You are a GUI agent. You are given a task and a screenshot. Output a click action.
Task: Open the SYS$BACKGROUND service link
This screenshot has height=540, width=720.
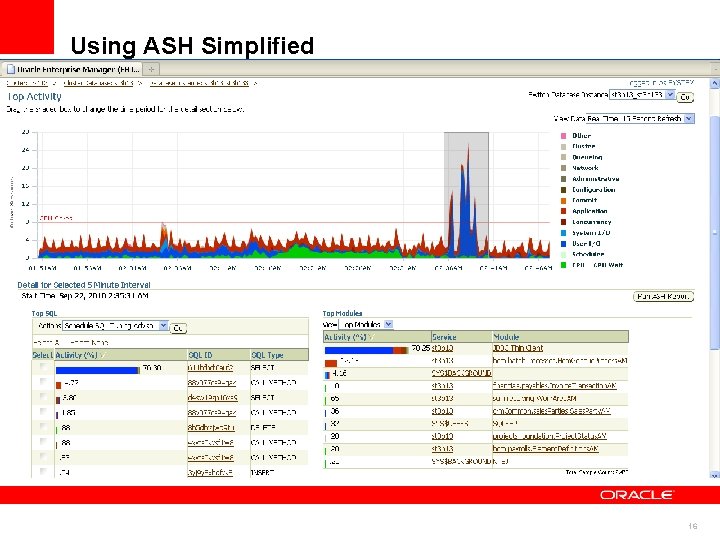(461, 373)
